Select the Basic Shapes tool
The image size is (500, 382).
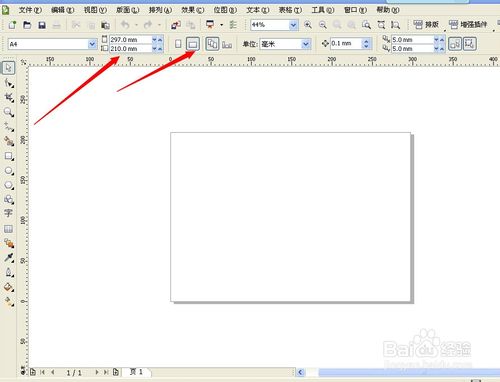[x=9, y=199]
